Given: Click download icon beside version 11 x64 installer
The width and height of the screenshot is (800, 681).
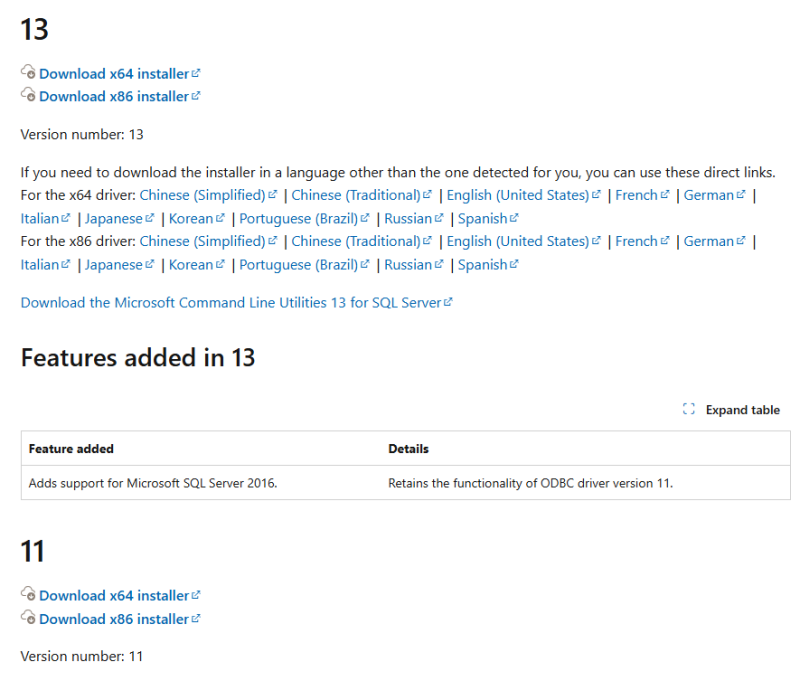Looking at the screenshot, I should pos(28,595).
